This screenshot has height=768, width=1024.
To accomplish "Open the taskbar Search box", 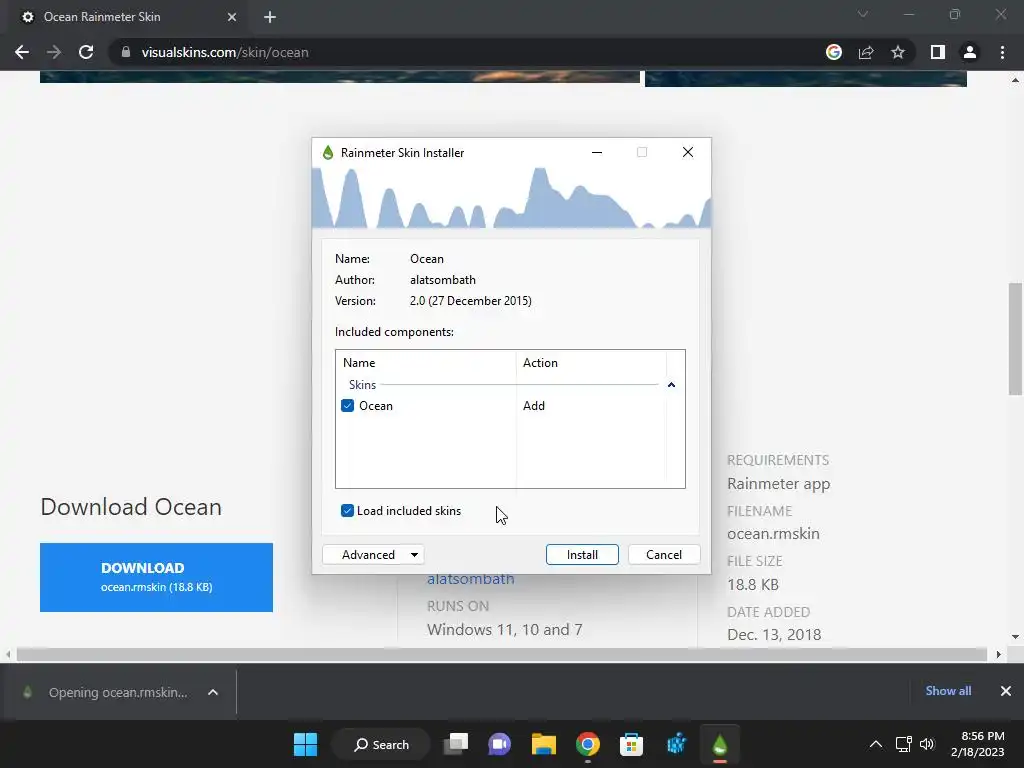I will coord(381,744).
